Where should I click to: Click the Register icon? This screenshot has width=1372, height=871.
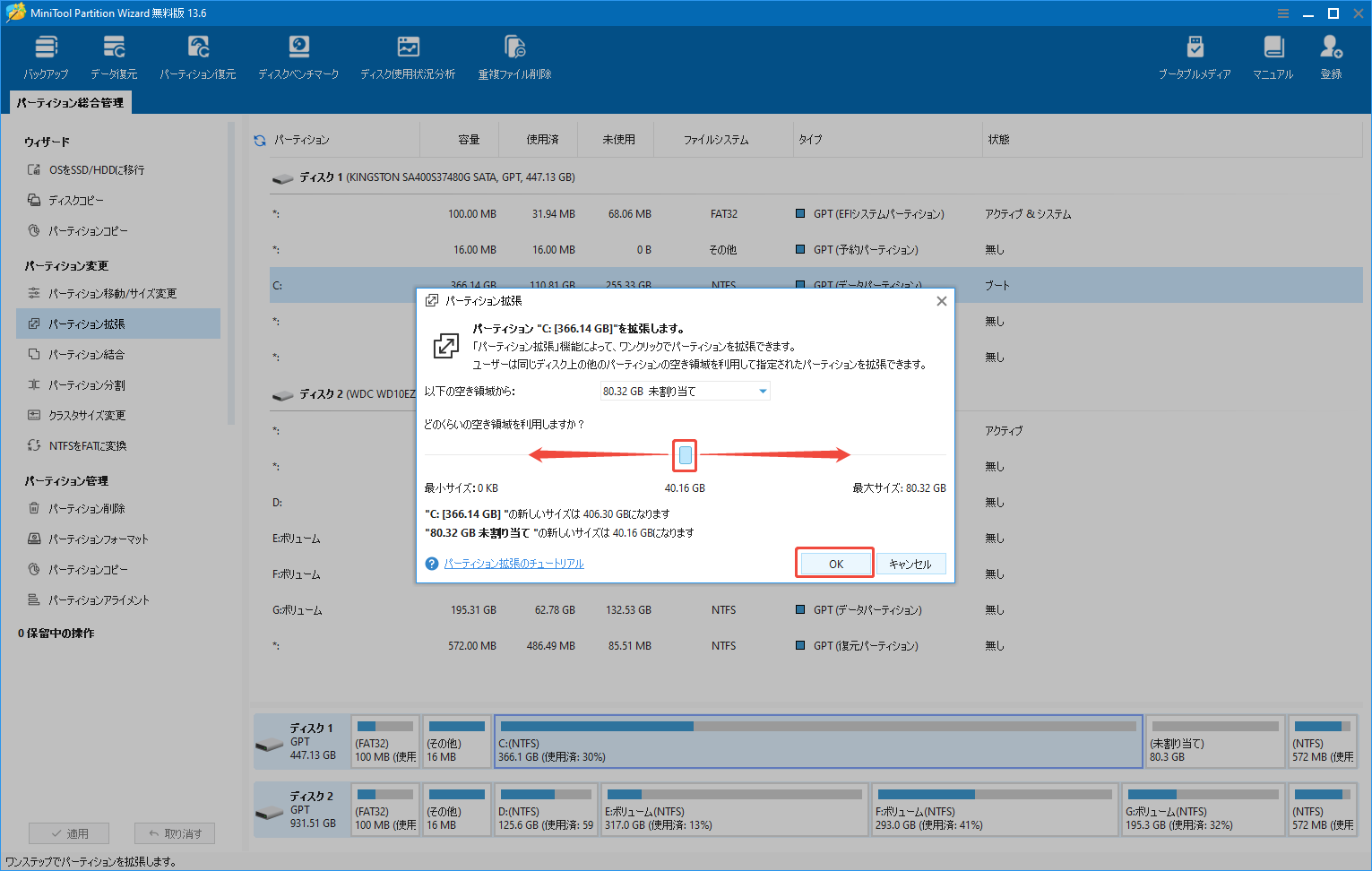click(x=1330, y=56)
